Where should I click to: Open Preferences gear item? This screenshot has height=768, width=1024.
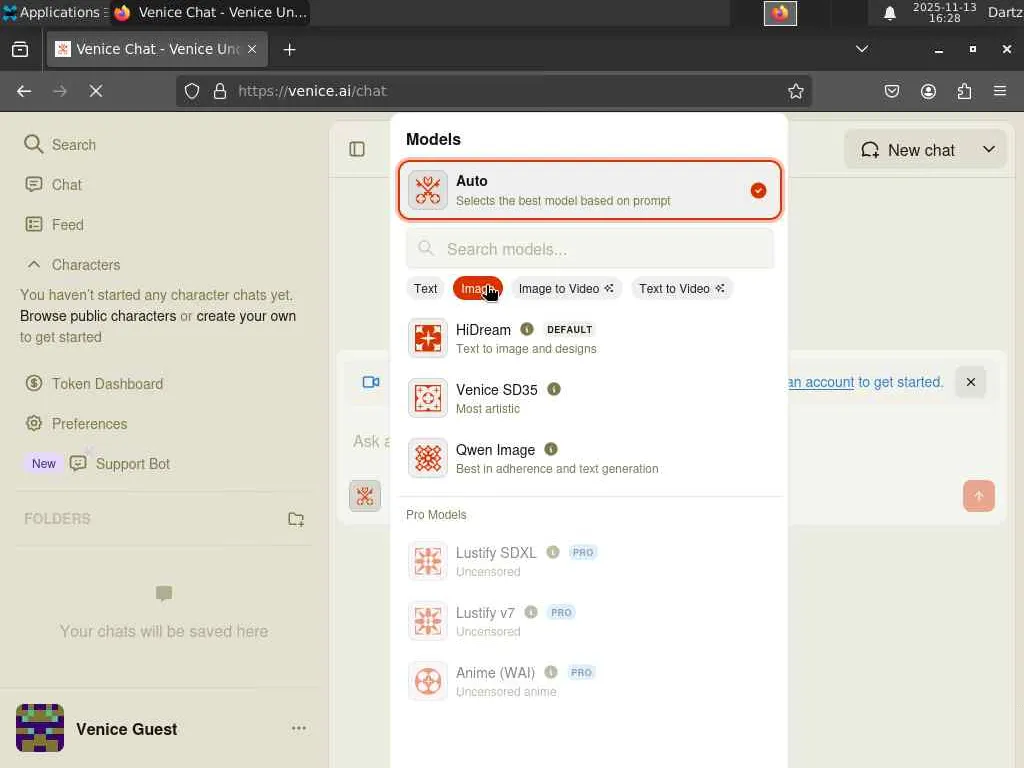tap(76, 423)
